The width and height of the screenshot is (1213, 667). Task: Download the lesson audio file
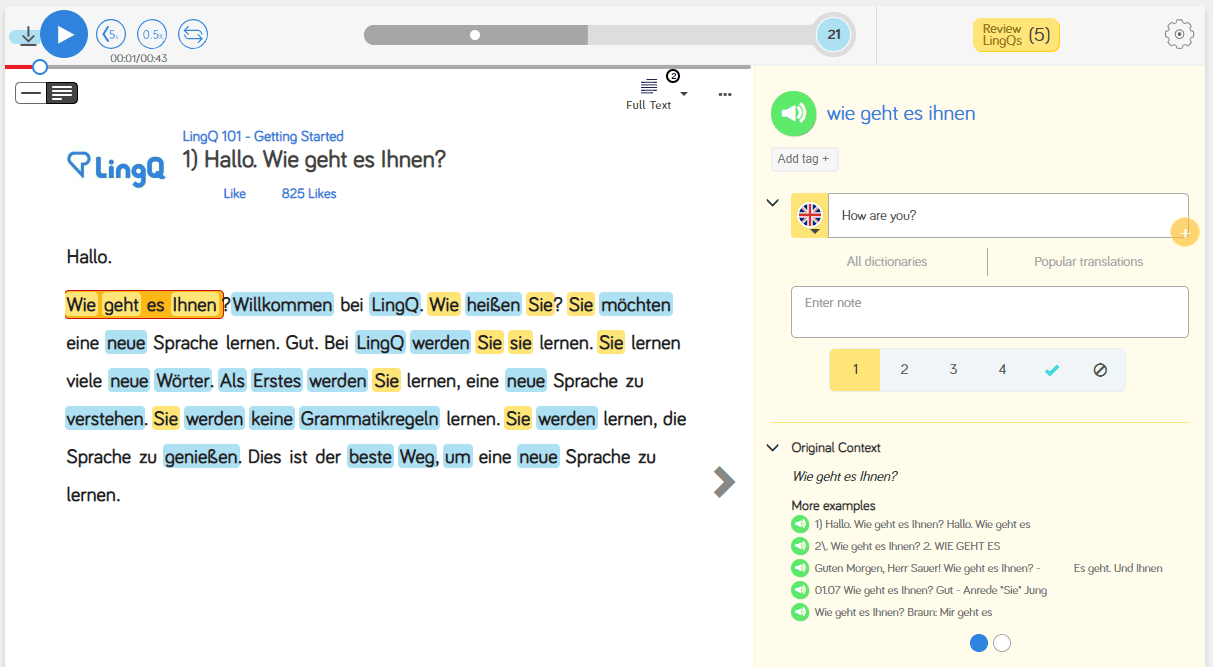pyautogui.click(x=27, y=33)
